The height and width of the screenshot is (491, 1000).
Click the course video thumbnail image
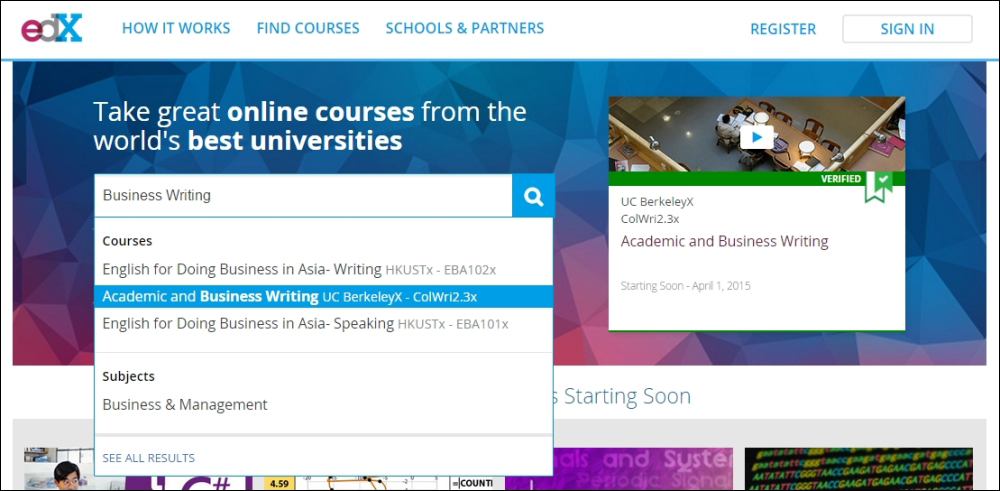[756, 134]
